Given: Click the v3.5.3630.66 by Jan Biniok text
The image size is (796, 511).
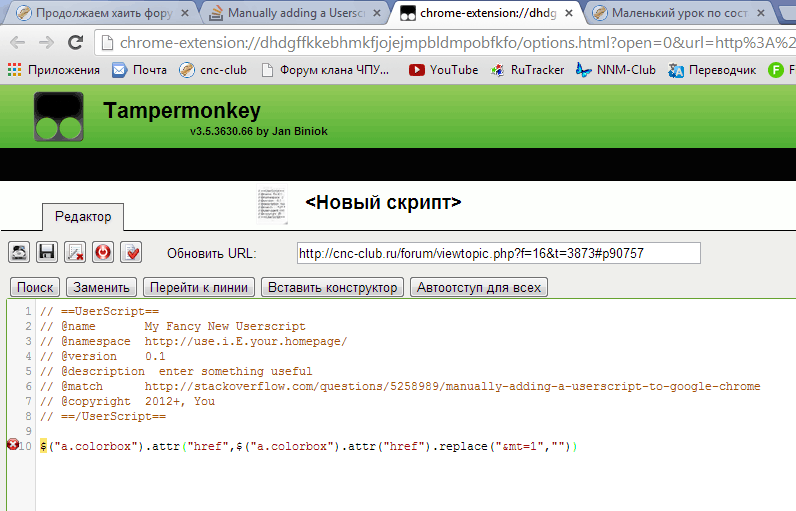Looking at the screenshot, I should 259,131.
